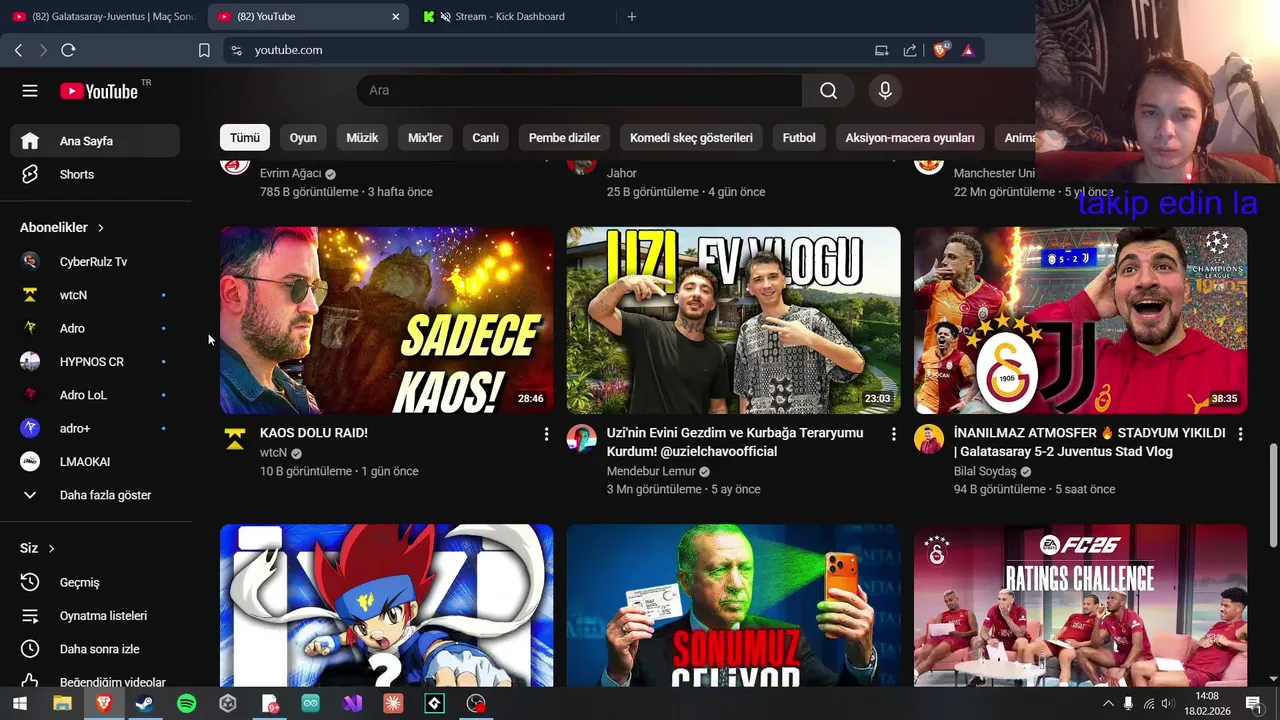Open İNANILMAZ ATMOSFER Galatasaray video title
Viewport: 1280px width, 720px height.
point(1089,442)
